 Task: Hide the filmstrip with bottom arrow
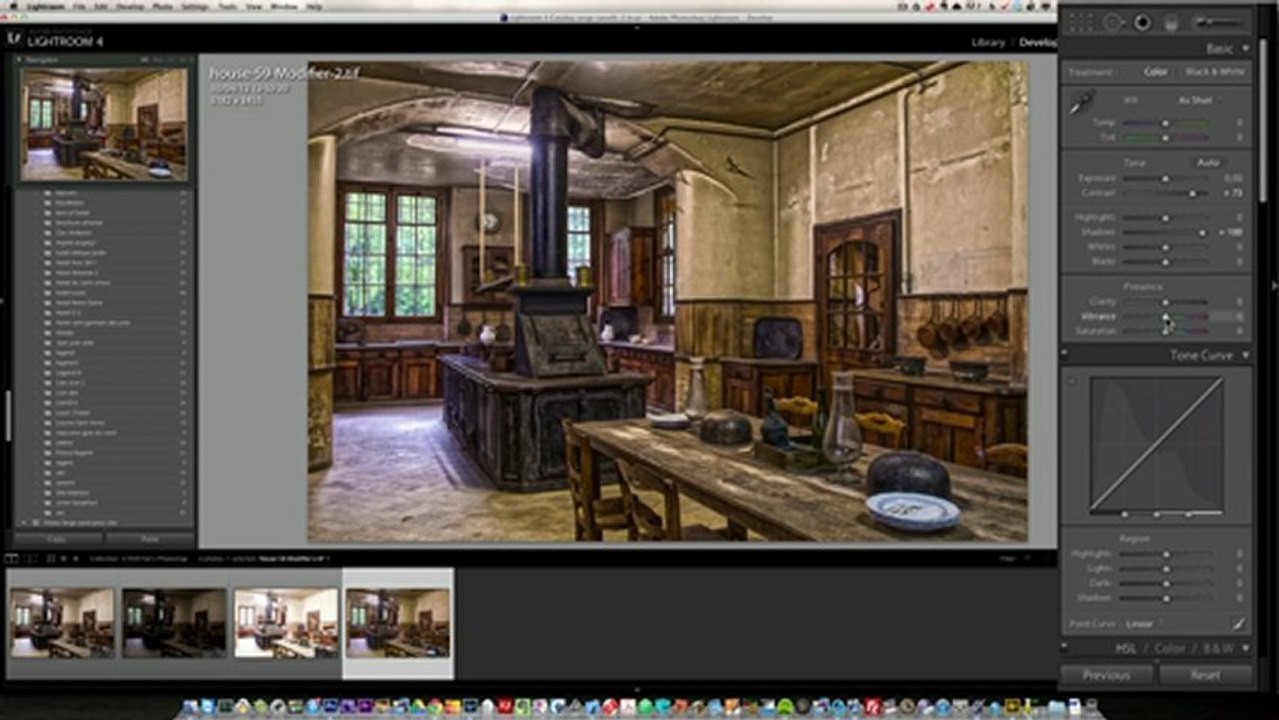point(637,689)
